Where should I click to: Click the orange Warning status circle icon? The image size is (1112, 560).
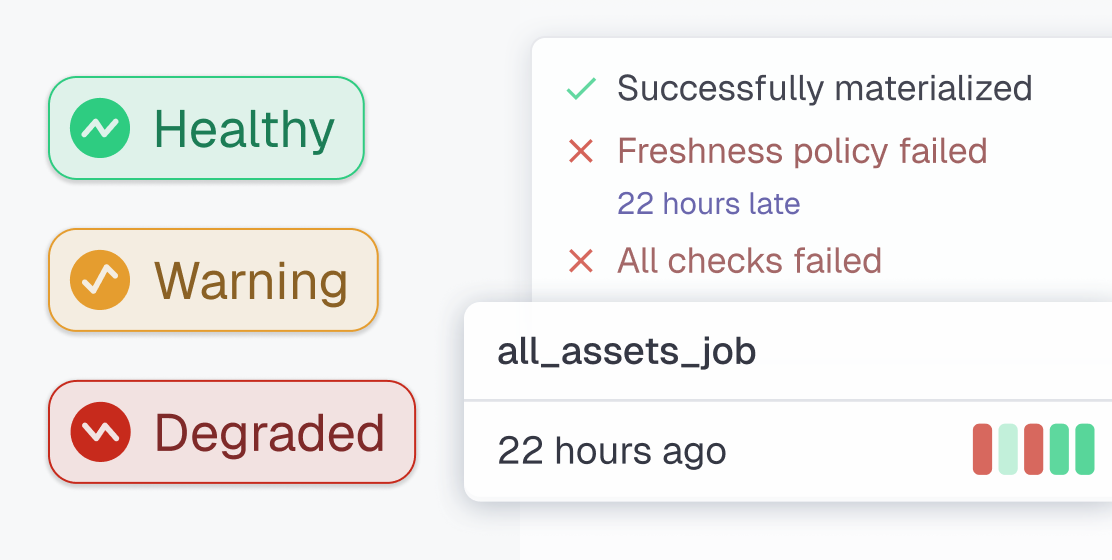coord(100,280)
